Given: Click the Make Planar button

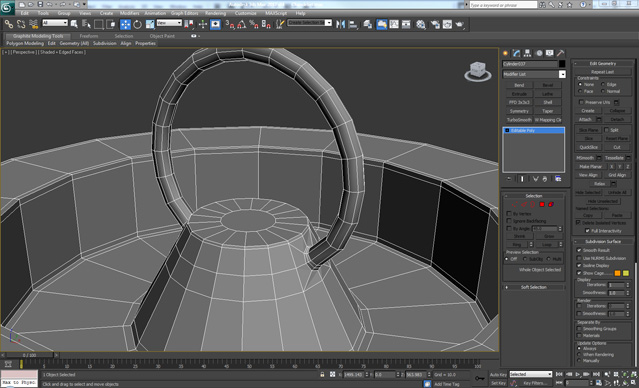Looking at the screenshot, I should [x=591, y=166].
